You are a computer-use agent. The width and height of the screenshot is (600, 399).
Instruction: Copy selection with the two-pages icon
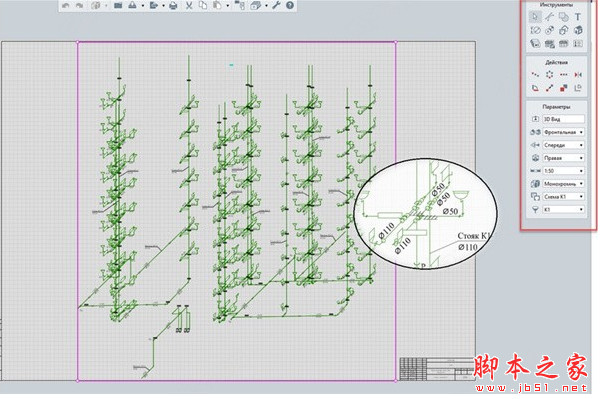[x=203, y=5]
